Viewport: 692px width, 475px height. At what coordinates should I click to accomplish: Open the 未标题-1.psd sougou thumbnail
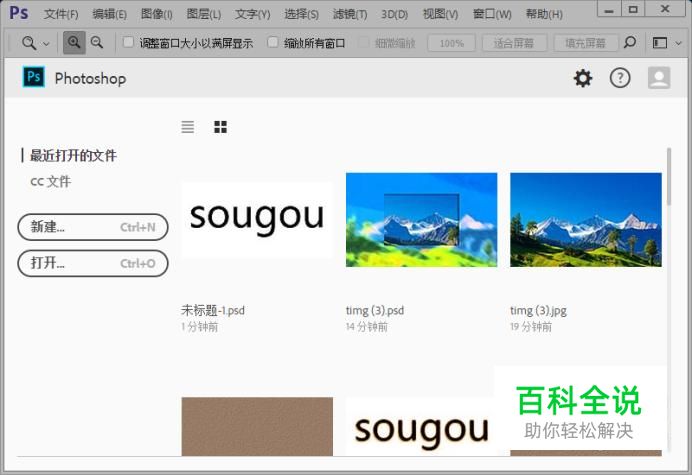click(257, 219)
